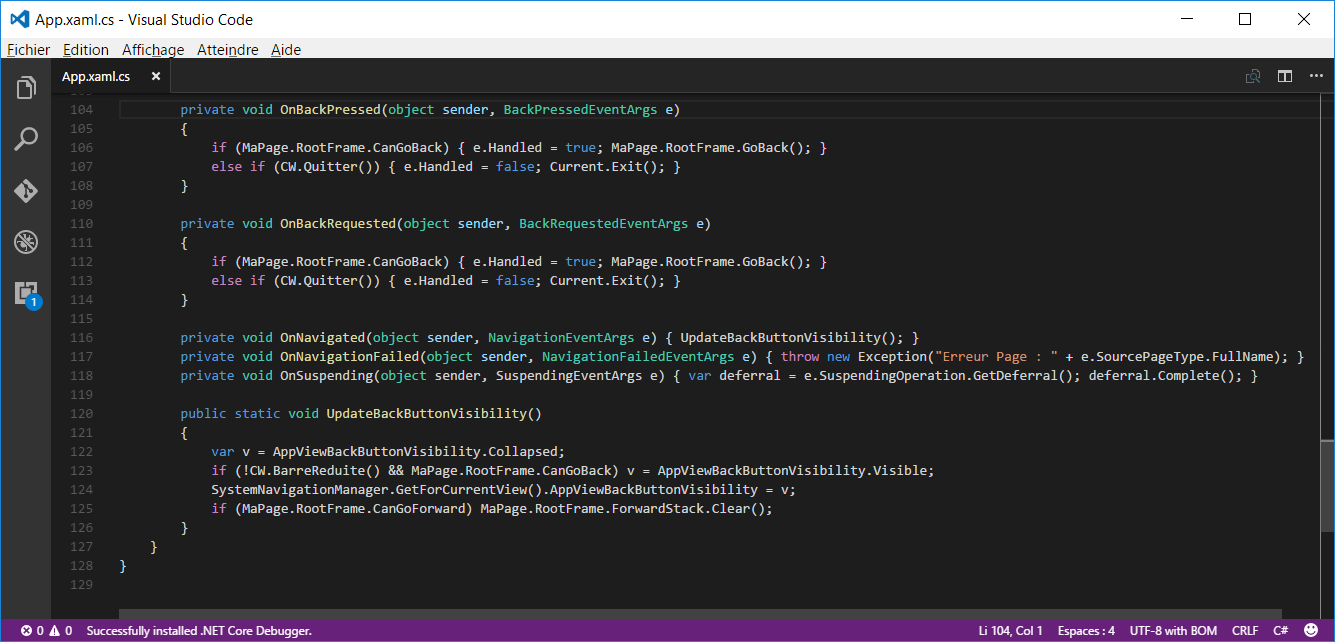The height and width of the screenshot is (642, 1335).
Task: Open the Extensions view with badge
Action: point(26,293)
